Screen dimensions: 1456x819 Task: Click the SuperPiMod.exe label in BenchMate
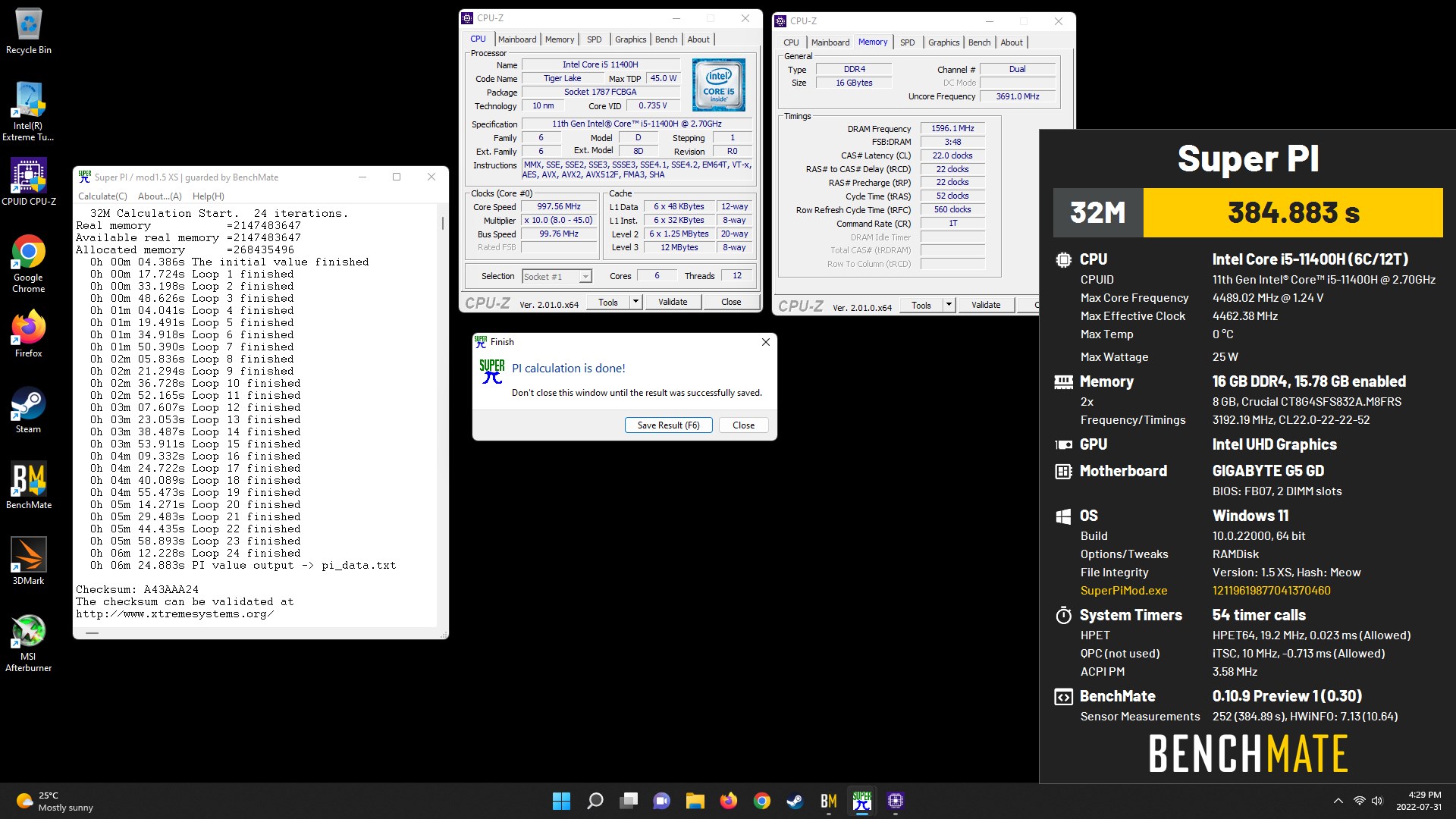(1124, 591)
